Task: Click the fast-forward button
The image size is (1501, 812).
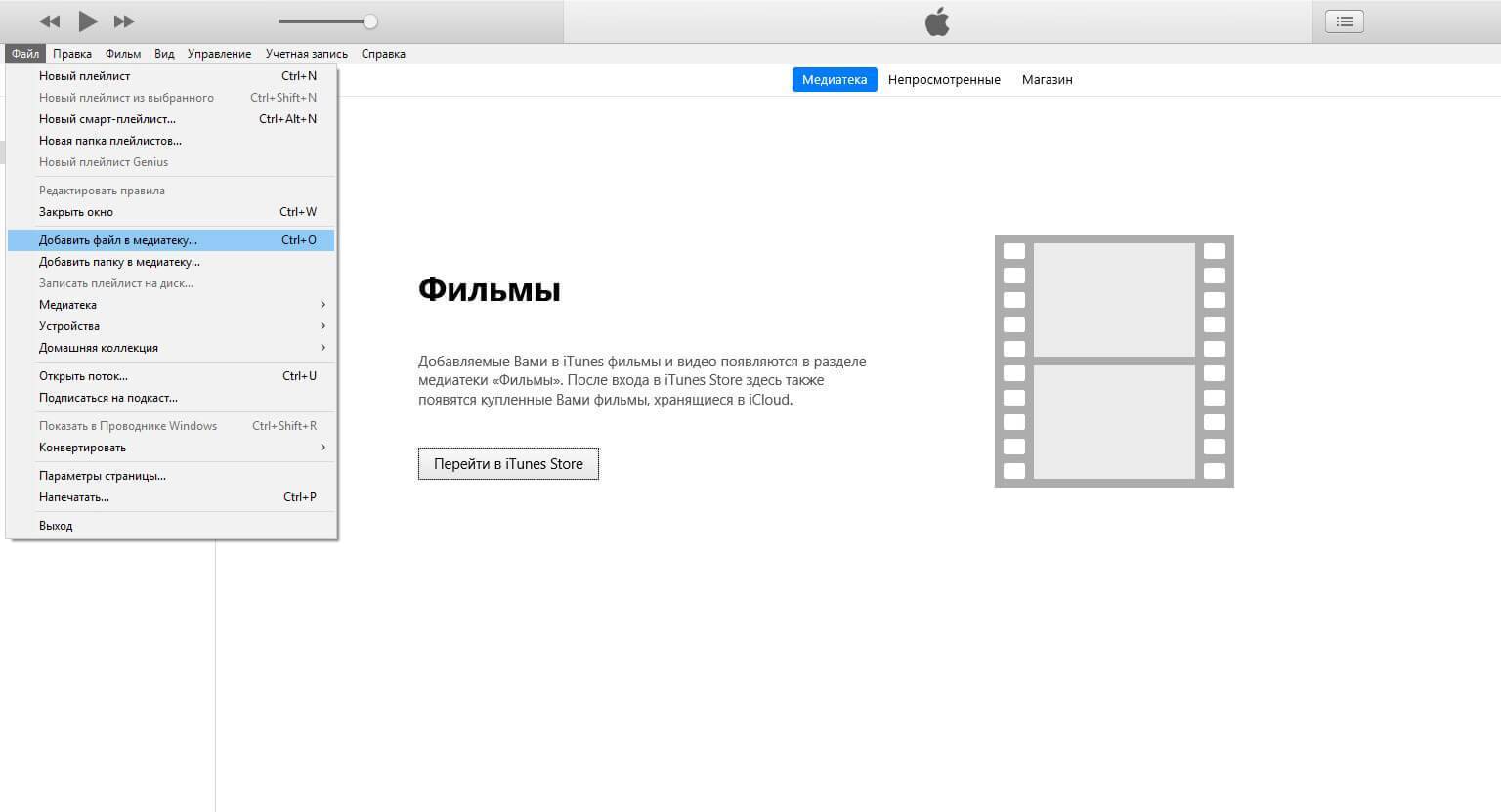Action: pos(124,21)
